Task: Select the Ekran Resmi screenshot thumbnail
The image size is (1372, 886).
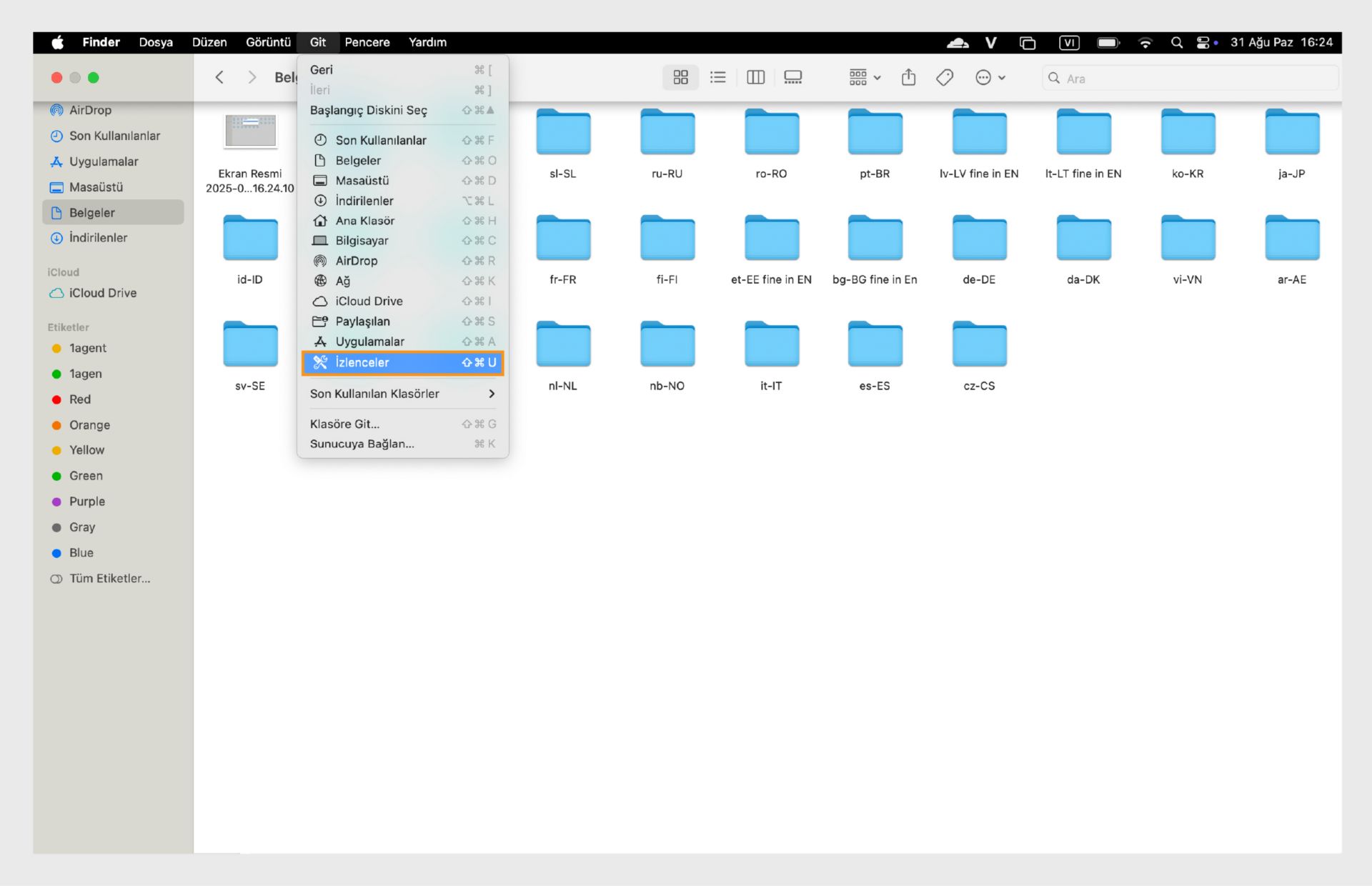Action: 250,131
